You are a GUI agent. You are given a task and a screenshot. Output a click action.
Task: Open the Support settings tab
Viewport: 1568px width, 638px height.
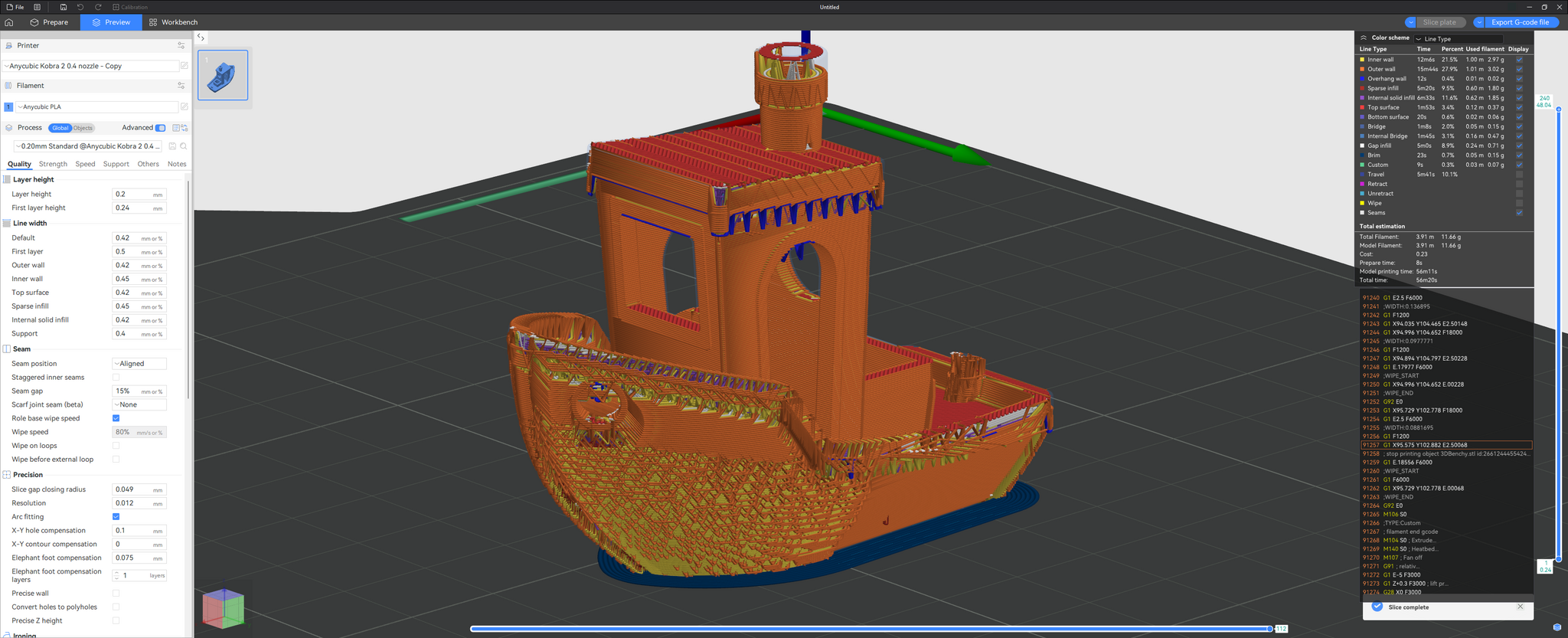point(116,164)
